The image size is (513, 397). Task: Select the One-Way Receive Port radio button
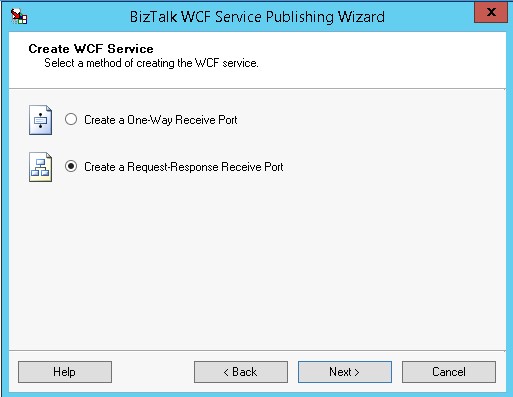[71, 119]
